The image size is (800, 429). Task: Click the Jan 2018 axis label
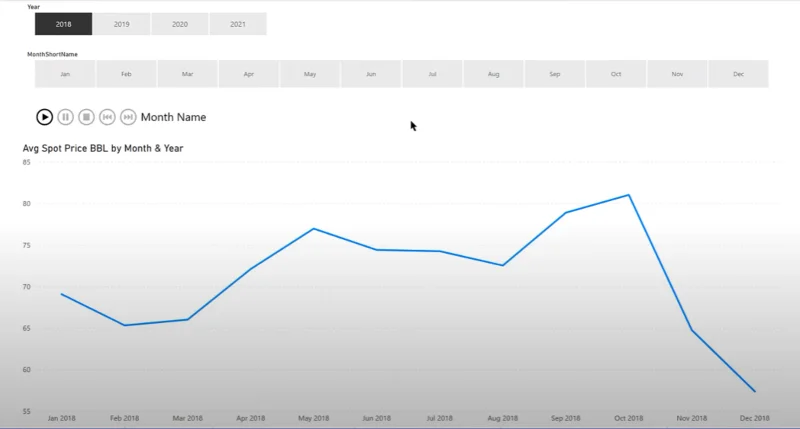(x=61, y=418)
